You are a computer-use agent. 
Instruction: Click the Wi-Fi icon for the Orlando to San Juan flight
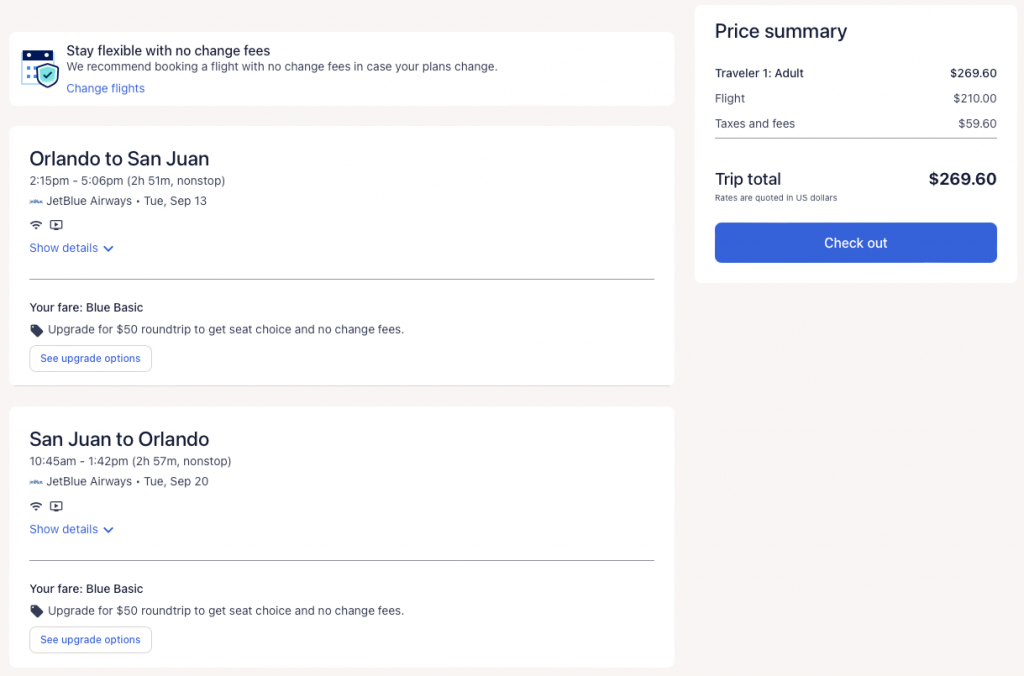pyautogui.click(x=36, y=225)
